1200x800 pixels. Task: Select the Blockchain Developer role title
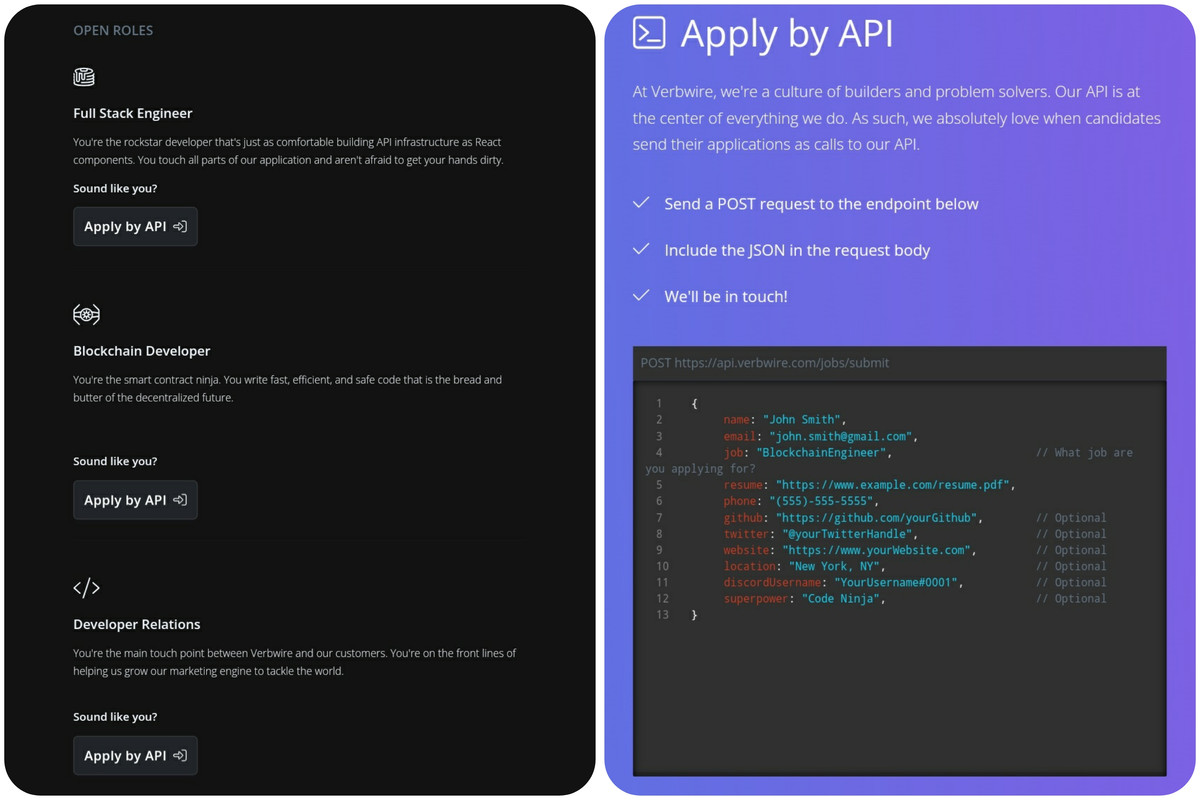tap(141, 351)
